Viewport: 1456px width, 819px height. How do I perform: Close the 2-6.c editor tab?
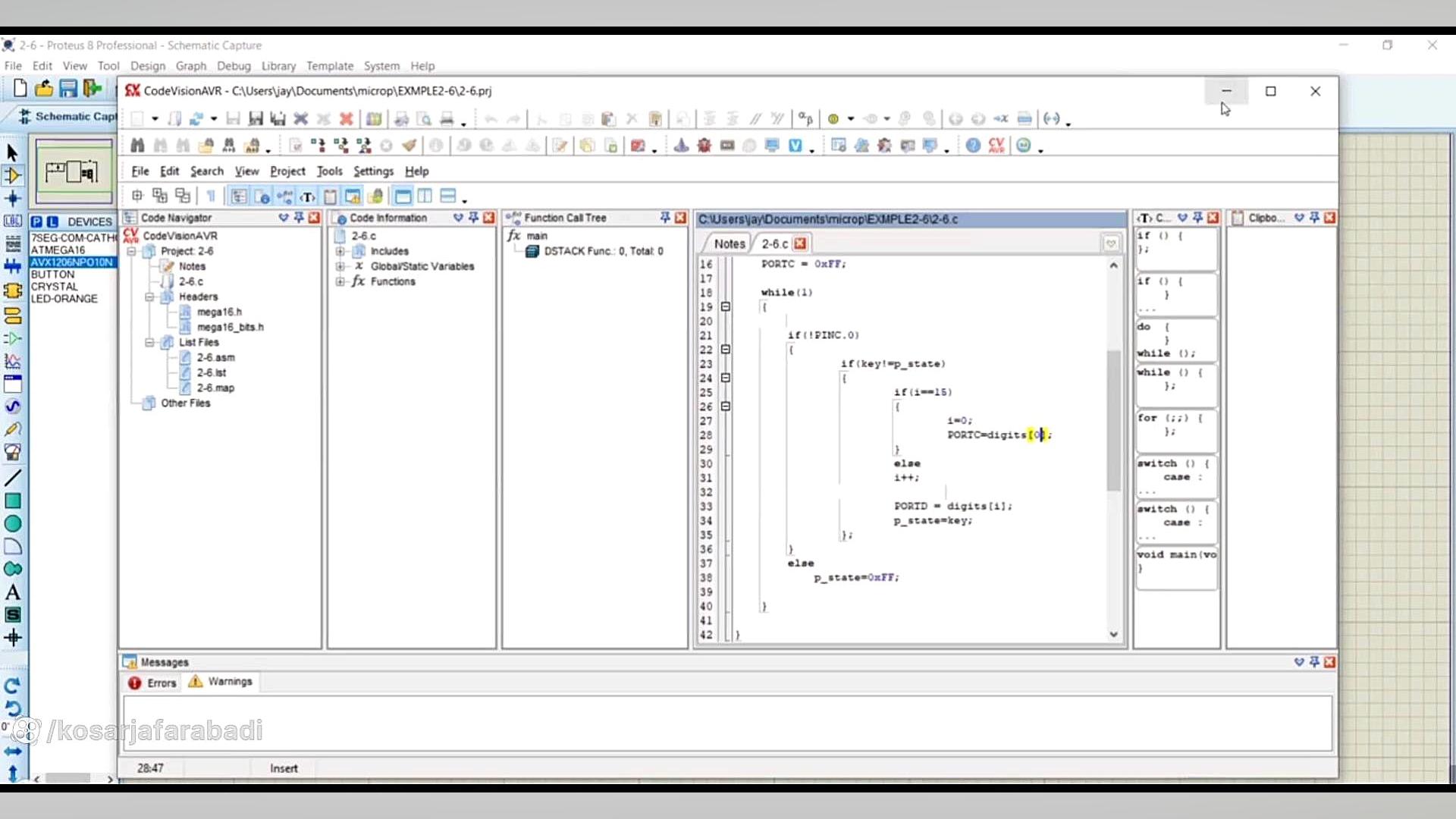point(800,243)
